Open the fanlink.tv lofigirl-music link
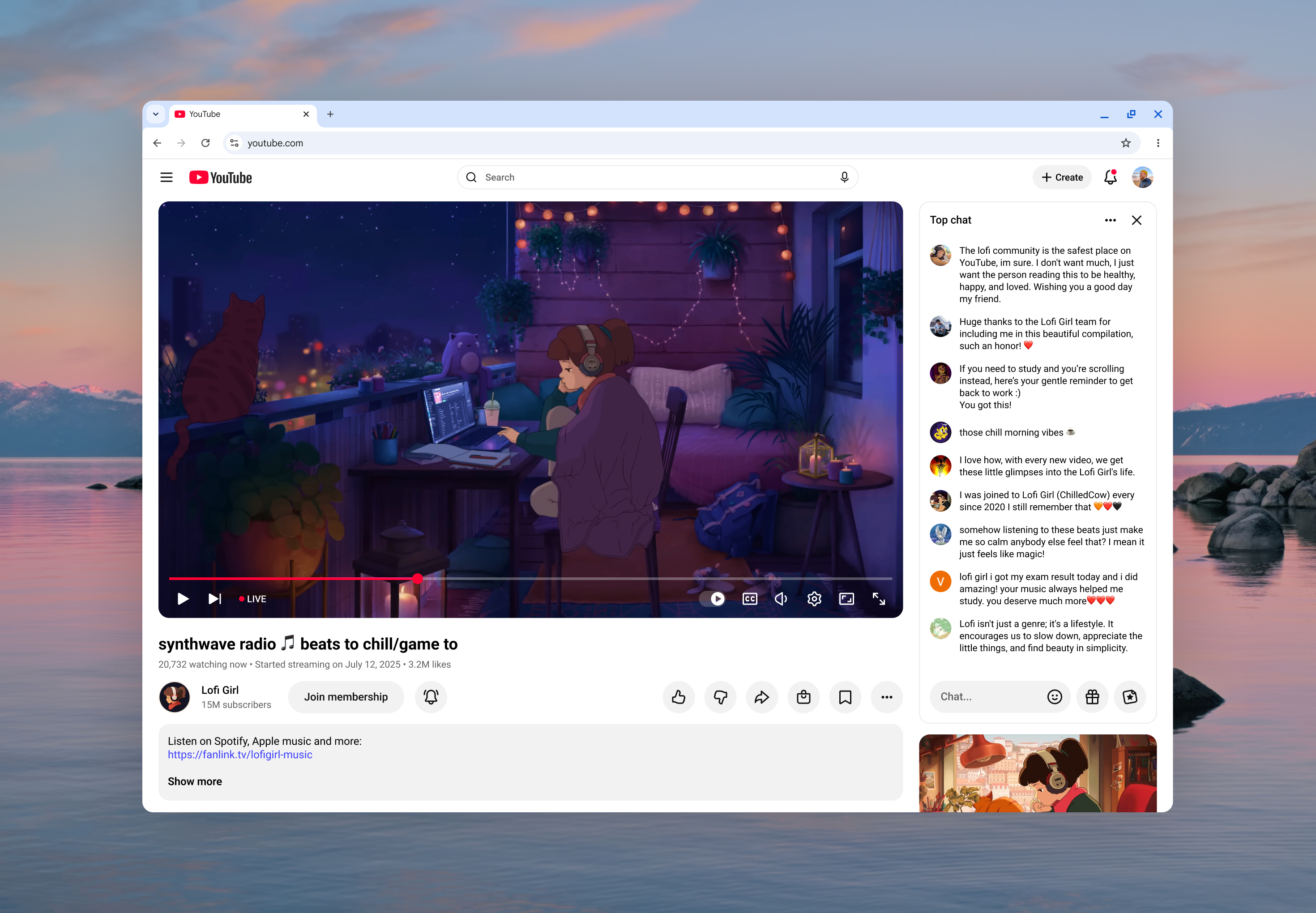This screenshot has width=1316, height=913. (240, 755)
